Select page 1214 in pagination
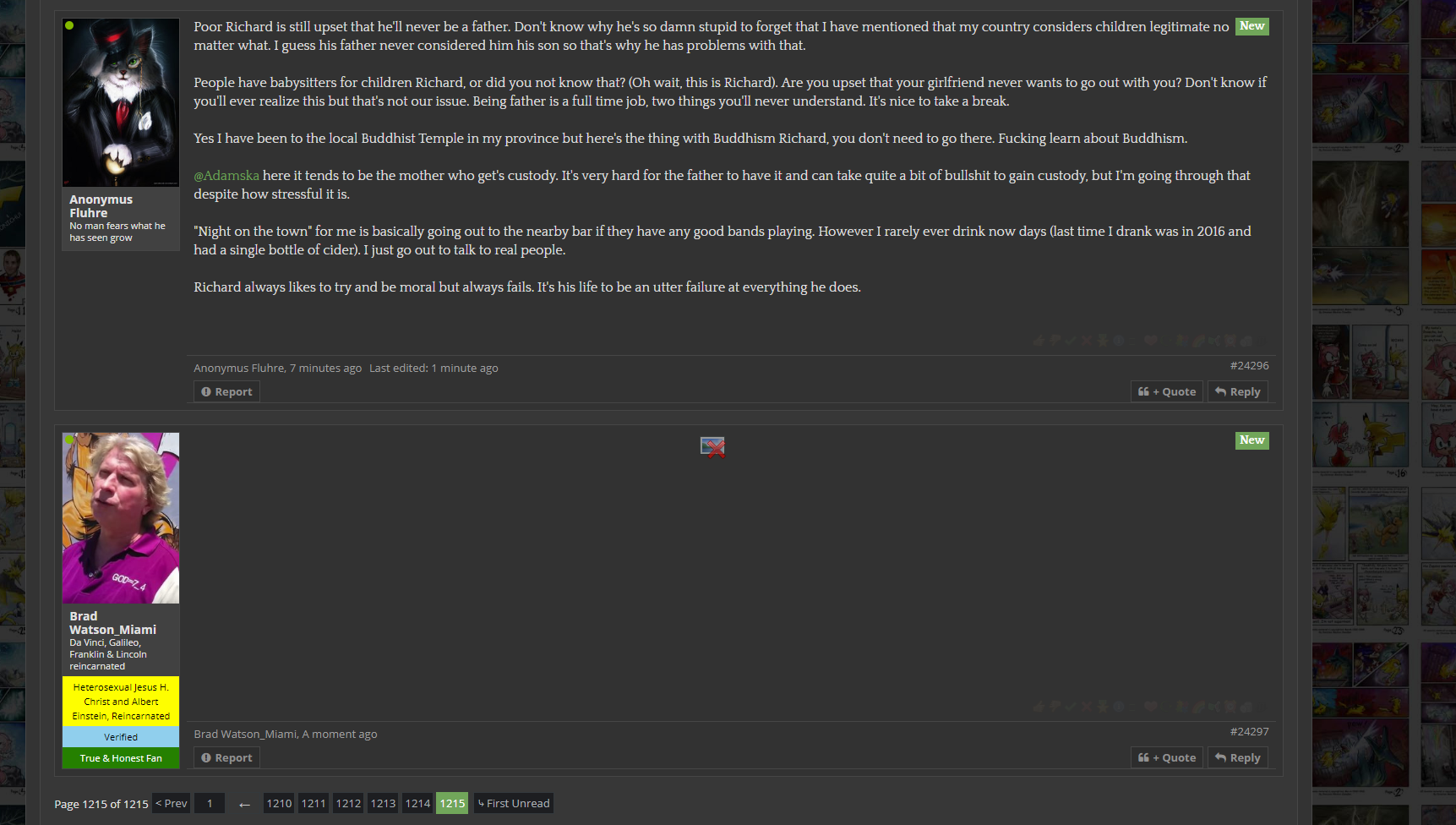The width and height of the screenshot is (1456, 825). click(417, 803)
